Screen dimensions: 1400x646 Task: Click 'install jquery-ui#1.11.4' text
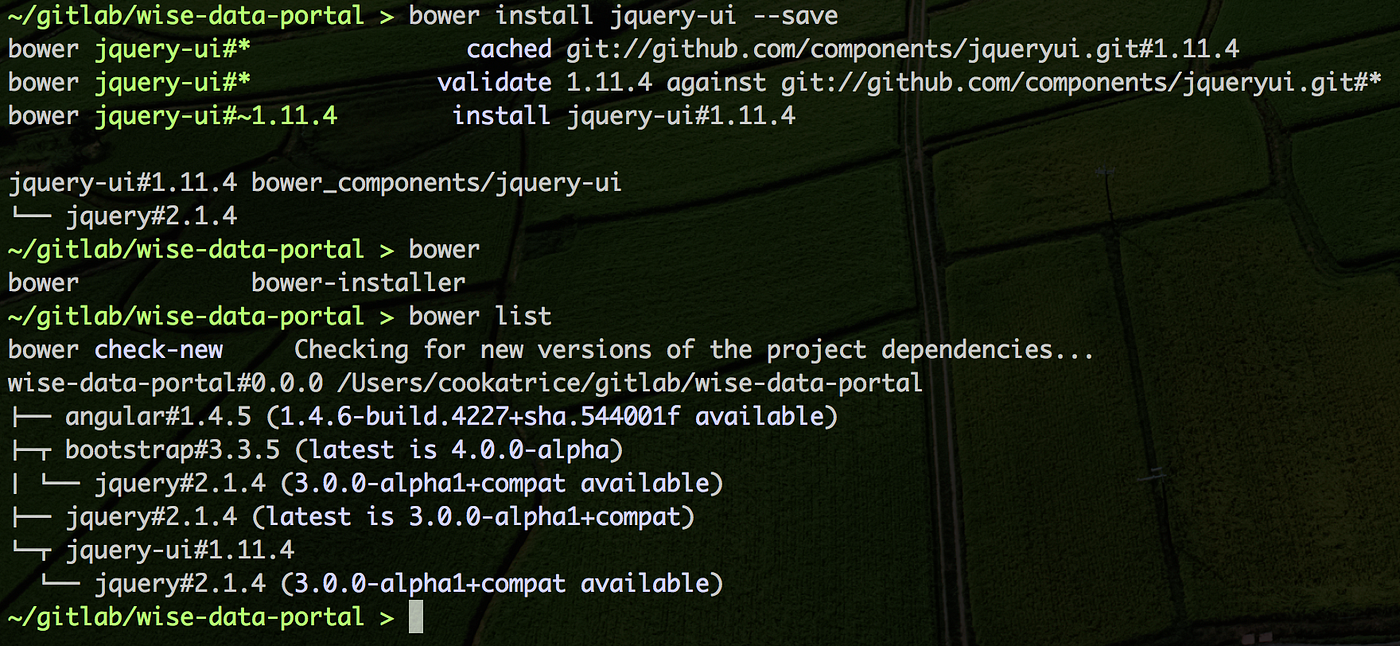[x=624, y=116]
